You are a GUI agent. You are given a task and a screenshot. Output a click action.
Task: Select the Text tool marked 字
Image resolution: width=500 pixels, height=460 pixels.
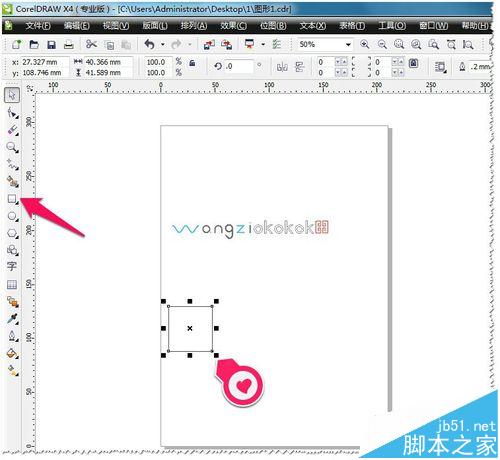(12, 266)
